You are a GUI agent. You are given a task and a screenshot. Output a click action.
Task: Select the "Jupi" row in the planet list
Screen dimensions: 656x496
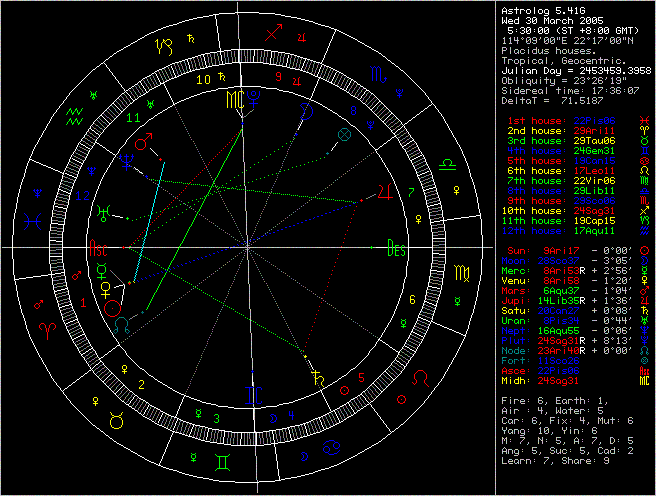pos(574,300)
